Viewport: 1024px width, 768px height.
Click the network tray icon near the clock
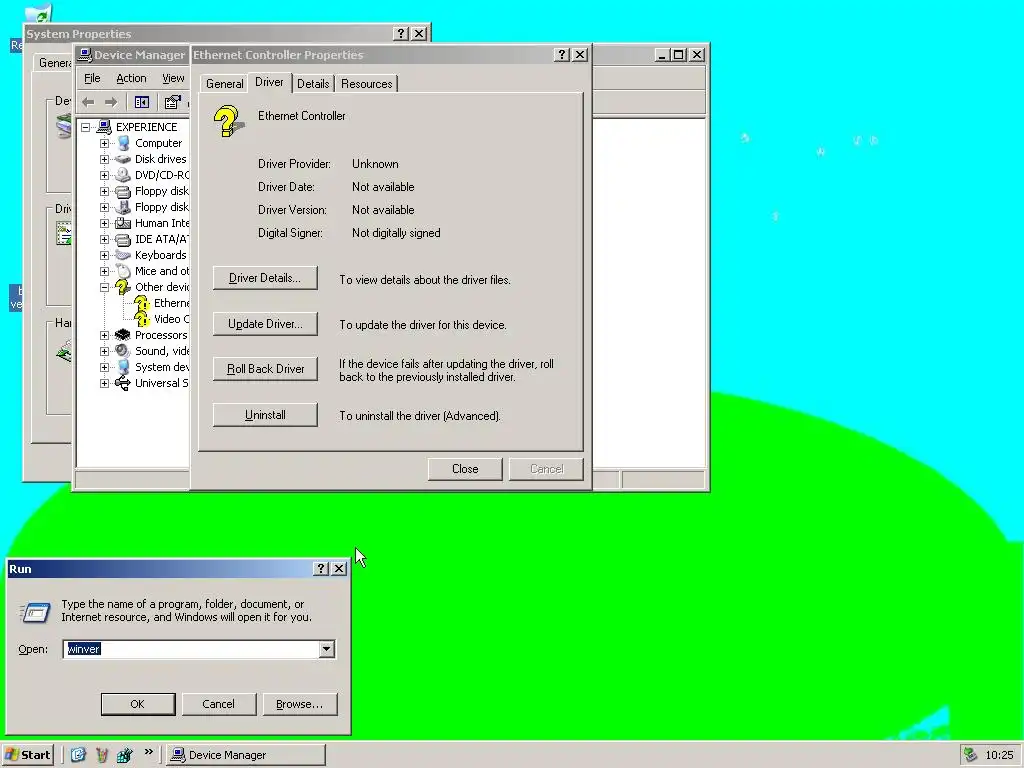click(970, 755)
